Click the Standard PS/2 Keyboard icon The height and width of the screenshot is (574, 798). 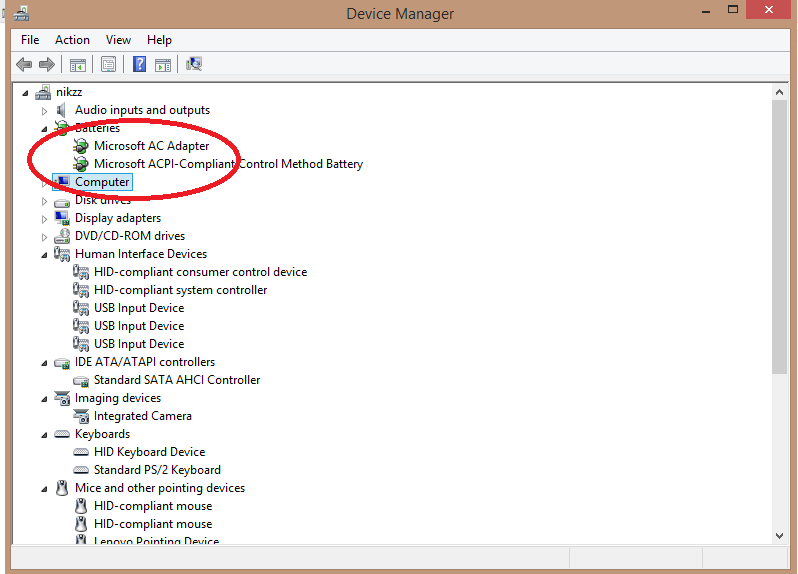click(81, 470)
